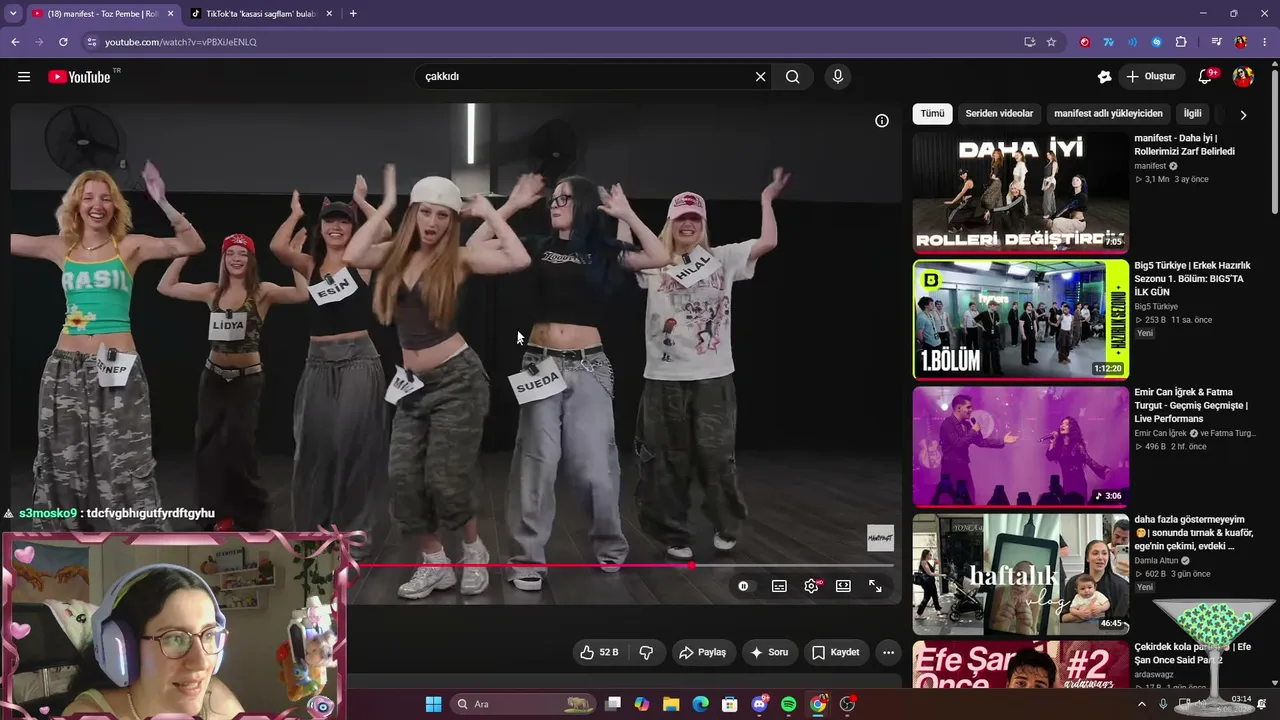Like the video with 52 B likes
This screenshot has width=1280, height=720.
600,652
